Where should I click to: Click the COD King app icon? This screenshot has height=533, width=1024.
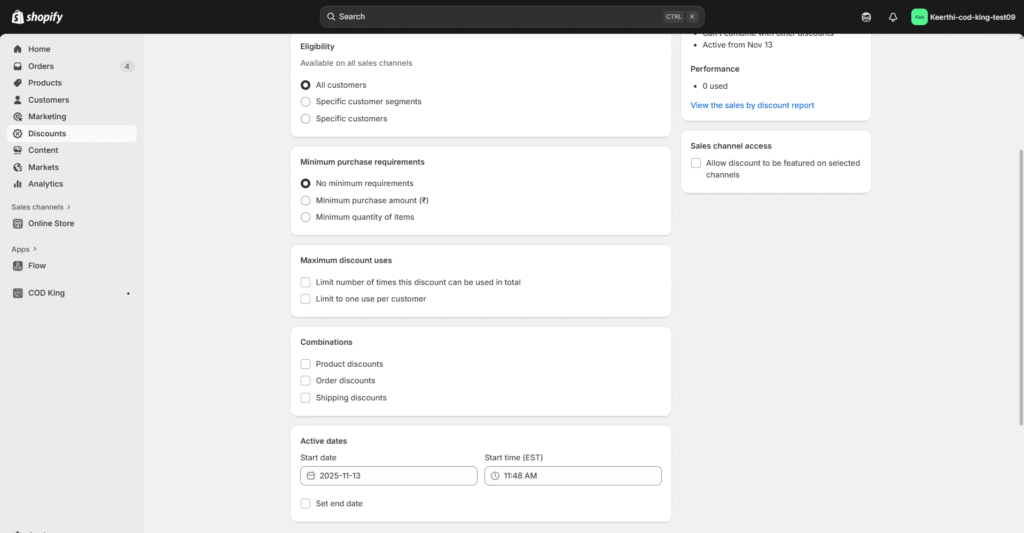[x=18, y=293]
